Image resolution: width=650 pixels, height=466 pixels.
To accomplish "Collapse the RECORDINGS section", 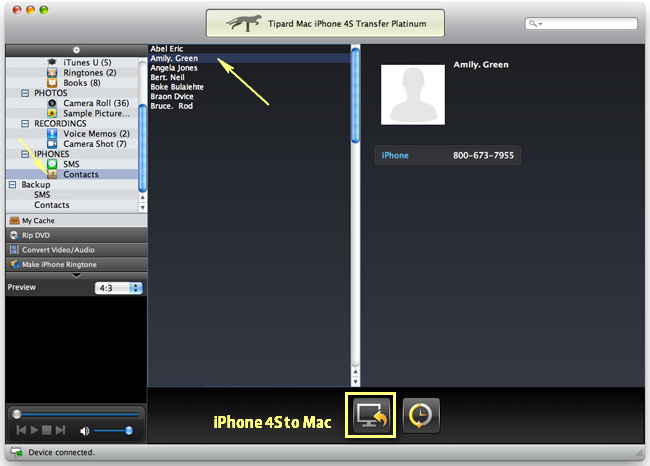I will click(25, 124).
